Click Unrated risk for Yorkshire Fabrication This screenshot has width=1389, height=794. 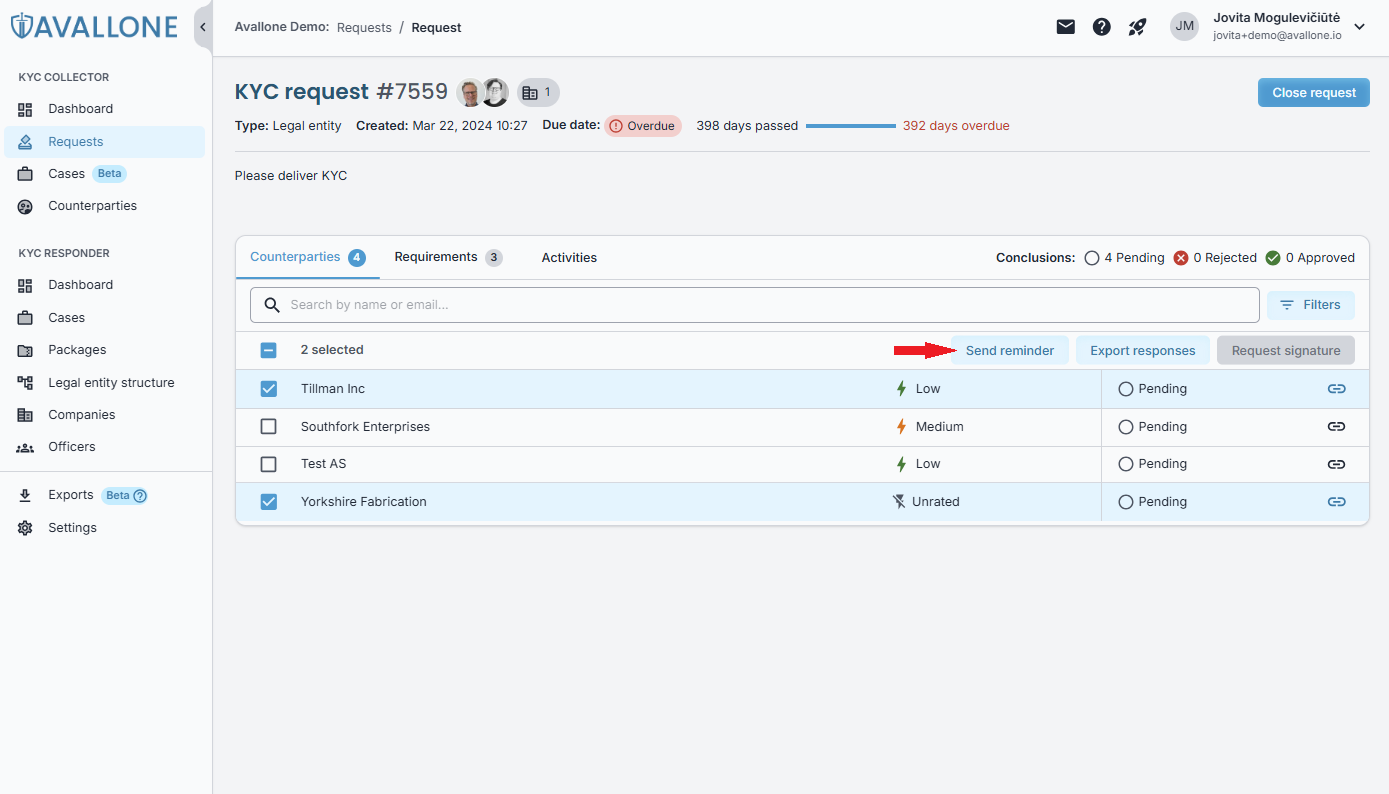[x=926, y=502]
